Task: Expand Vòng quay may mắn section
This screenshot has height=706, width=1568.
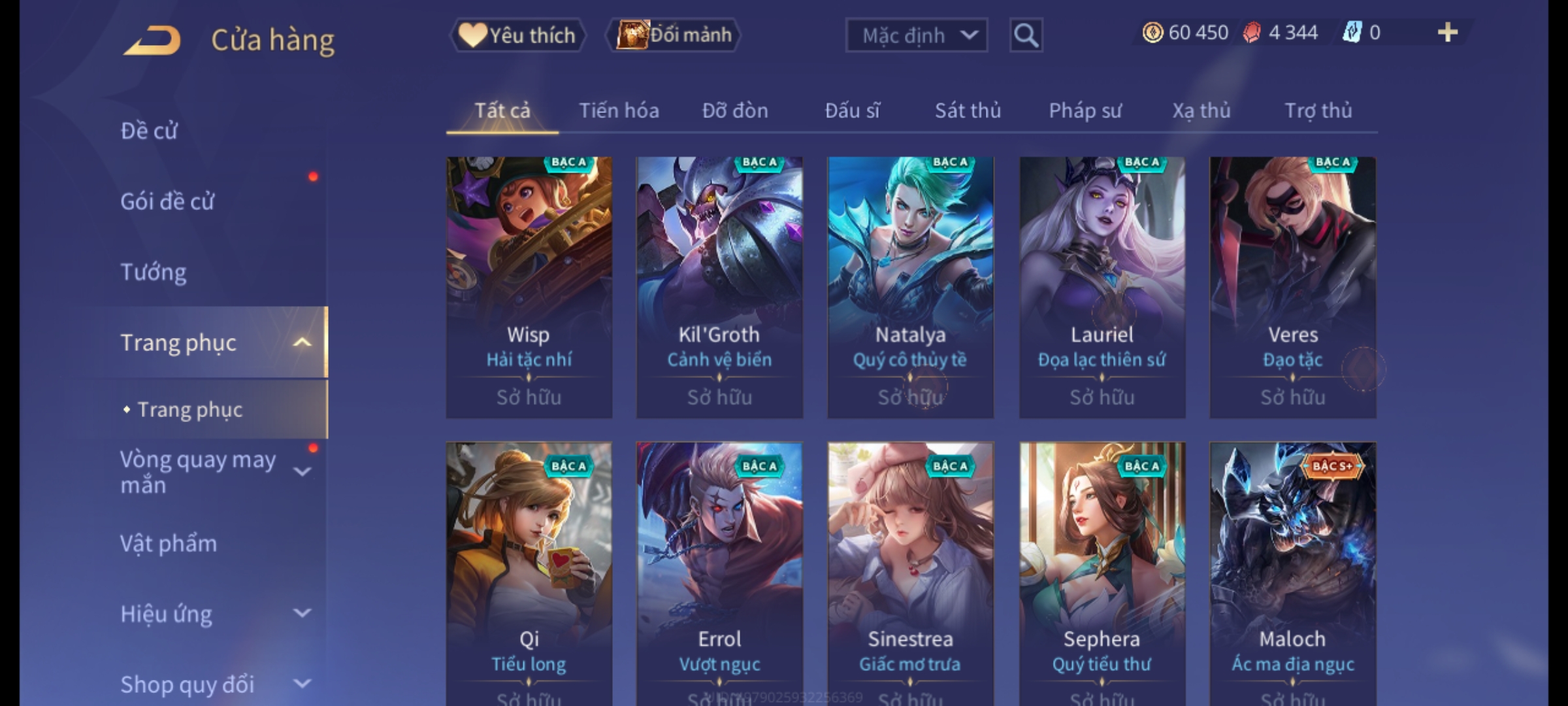Action: click(302, 471)
